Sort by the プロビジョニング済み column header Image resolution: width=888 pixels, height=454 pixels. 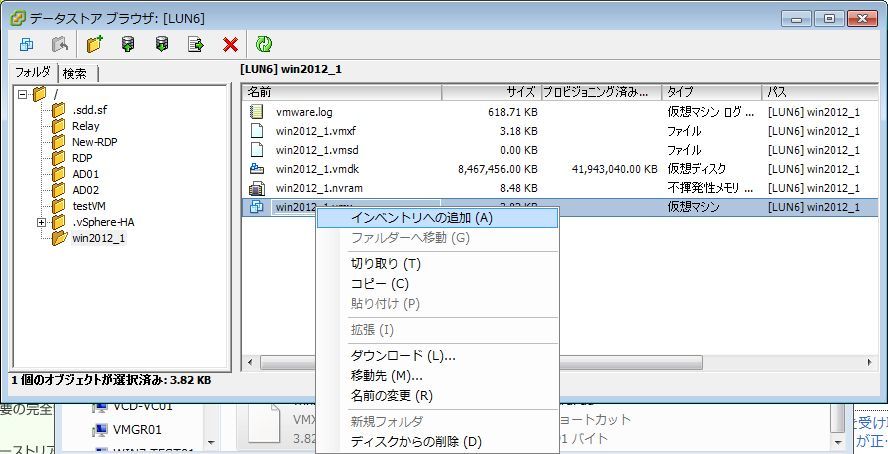600,92
